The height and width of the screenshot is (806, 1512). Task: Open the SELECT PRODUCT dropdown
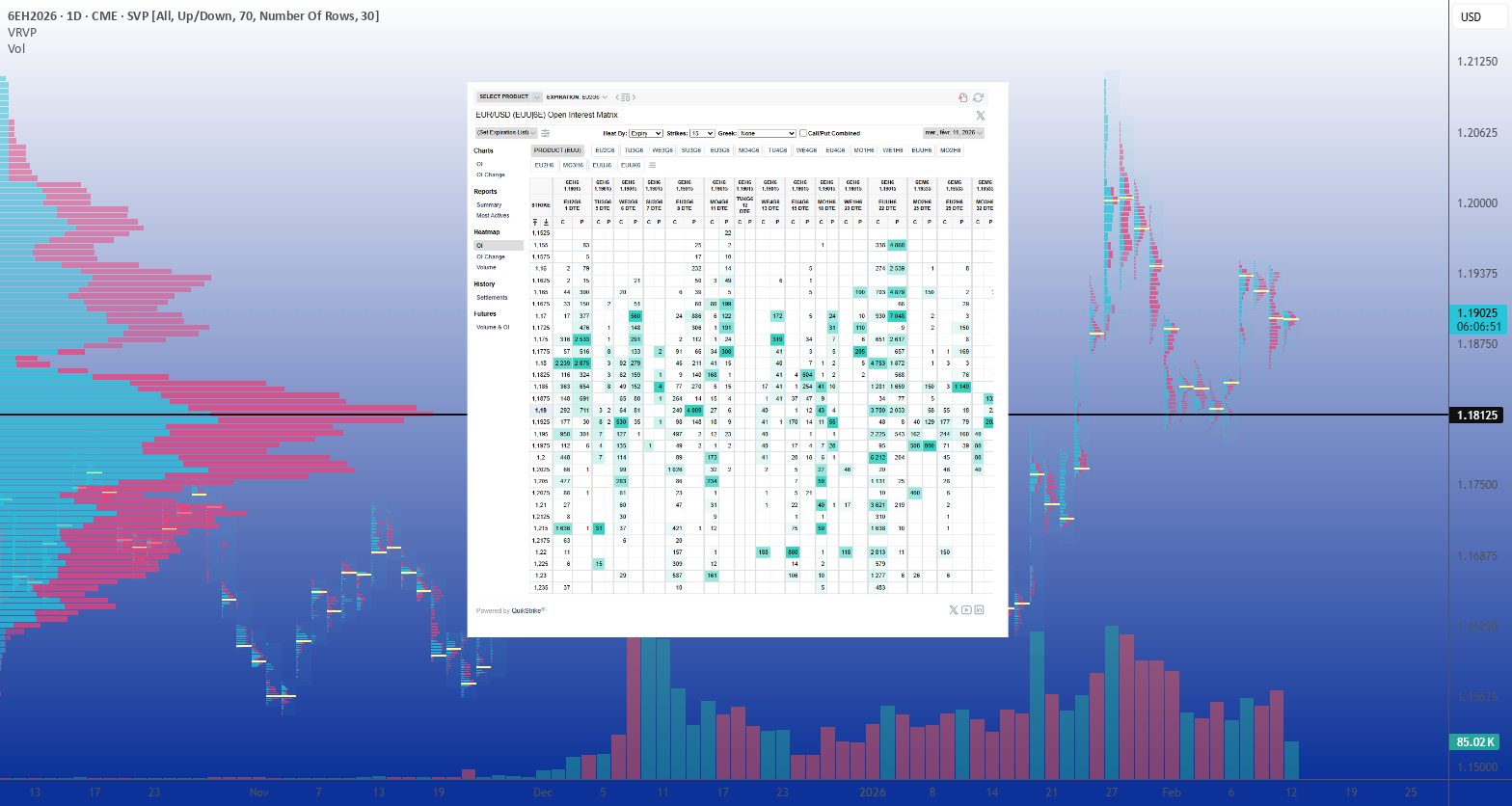509,97
